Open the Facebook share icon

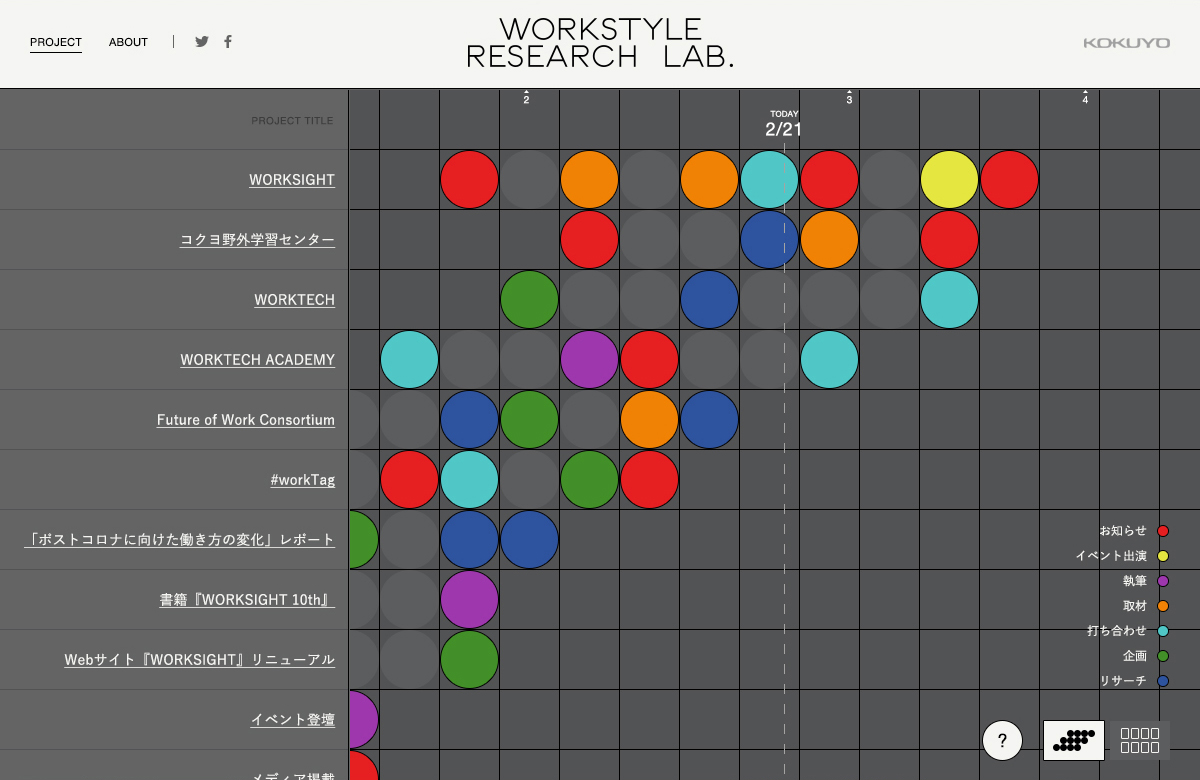(228, 42)
